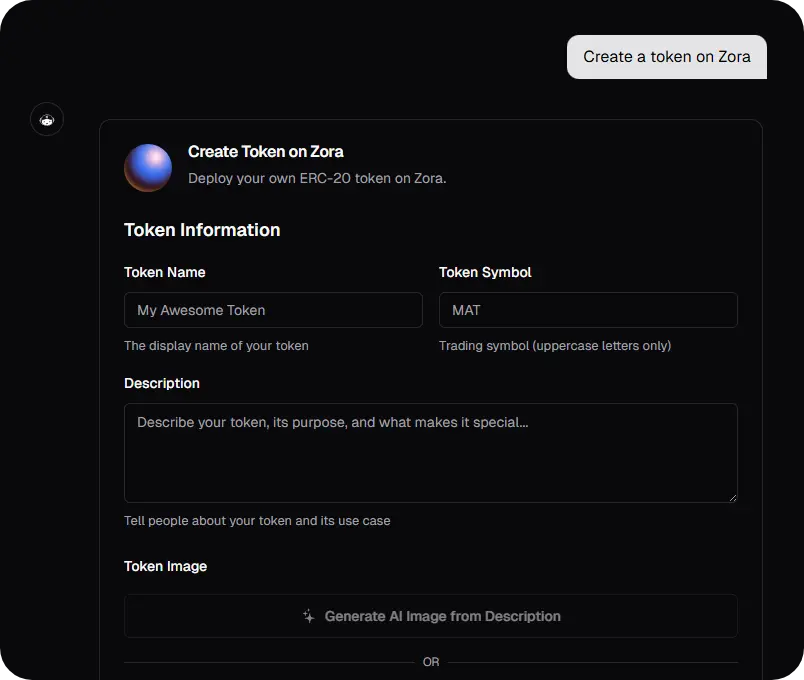Click the 'Token Information' heading
The height and width of the screenshot is (680, 804).
point(202,230)
